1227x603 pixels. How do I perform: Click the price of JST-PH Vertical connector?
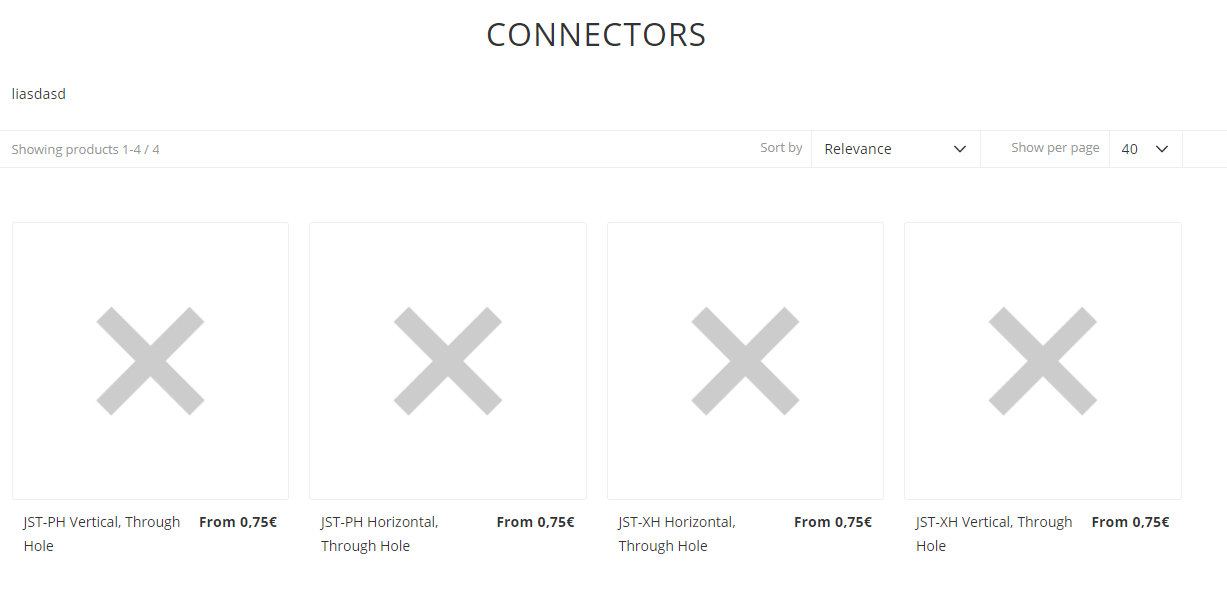point(238,522)
